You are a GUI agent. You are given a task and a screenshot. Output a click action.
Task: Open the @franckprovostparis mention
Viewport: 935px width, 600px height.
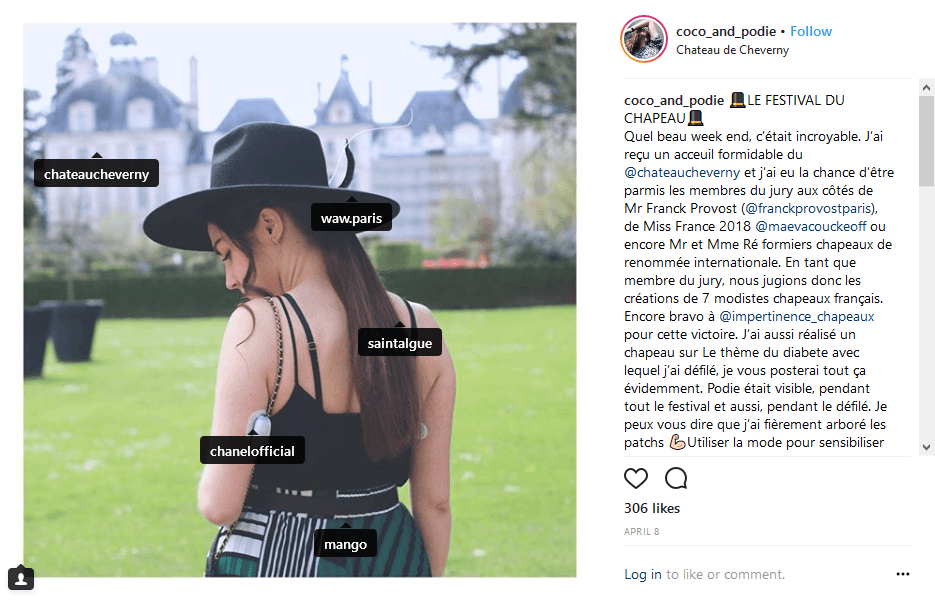click(810, 209)
